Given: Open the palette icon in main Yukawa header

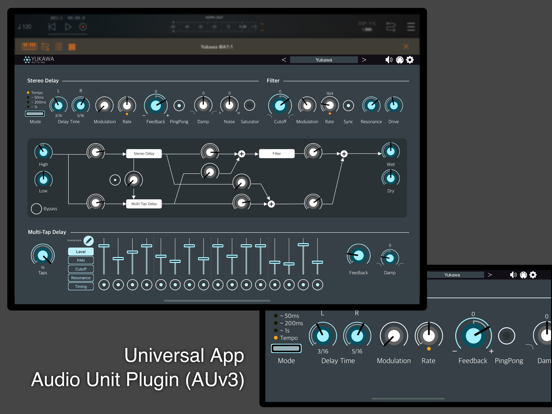Looking at the screenshot, I should click(400, 60).
